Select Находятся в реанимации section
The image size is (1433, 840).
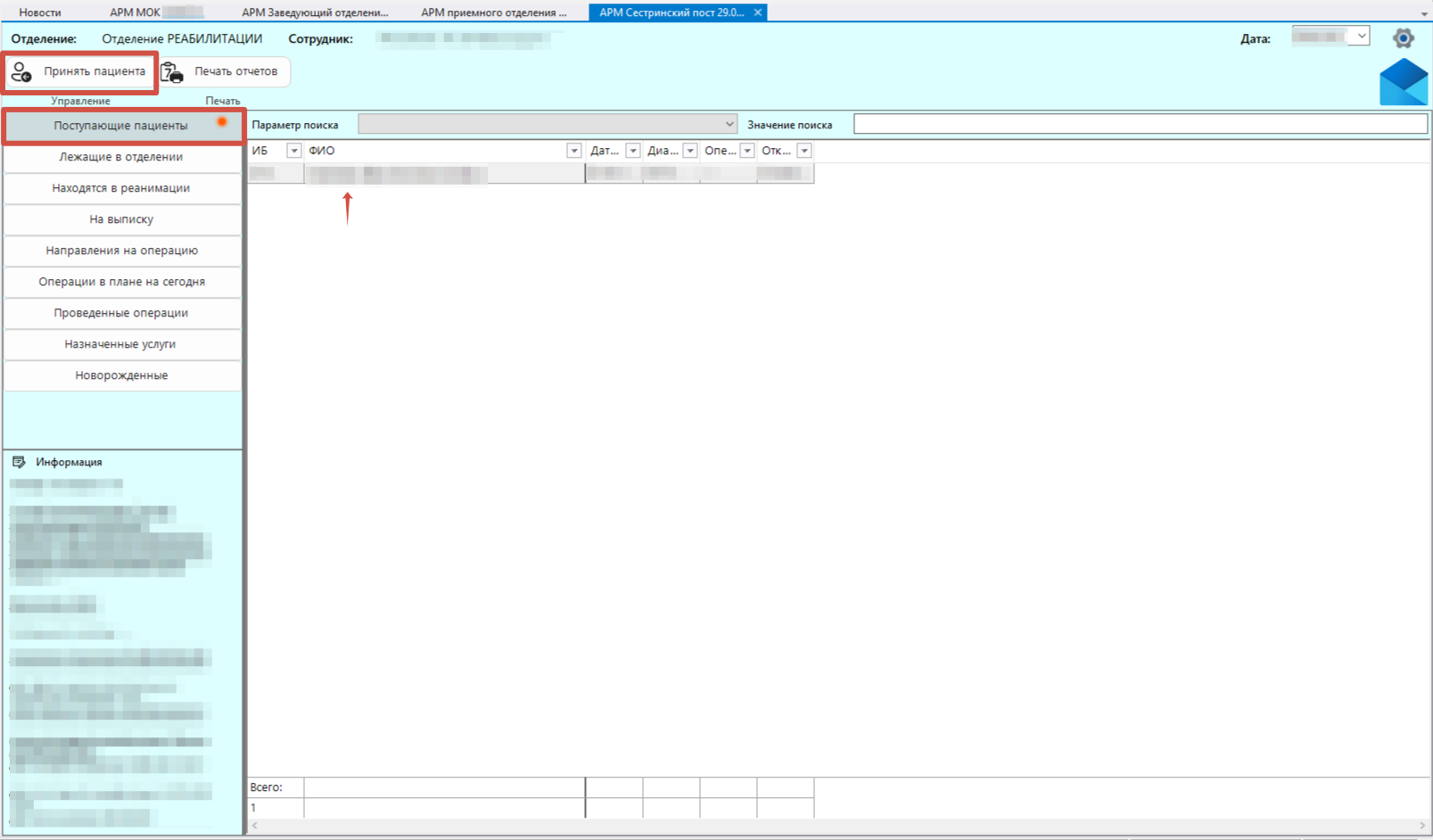121,188
